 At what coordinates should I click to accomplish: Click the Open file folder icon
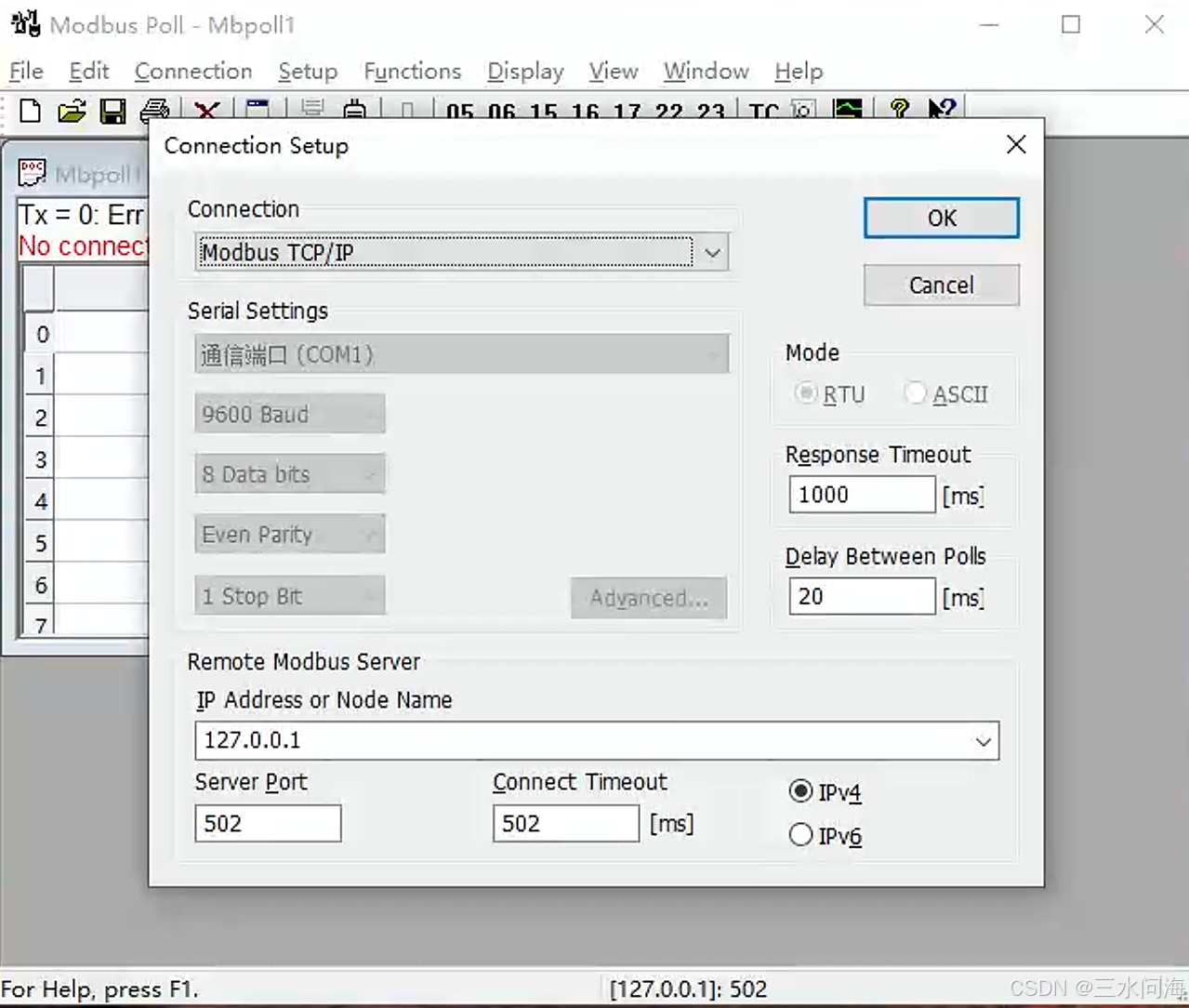point(72,111)
